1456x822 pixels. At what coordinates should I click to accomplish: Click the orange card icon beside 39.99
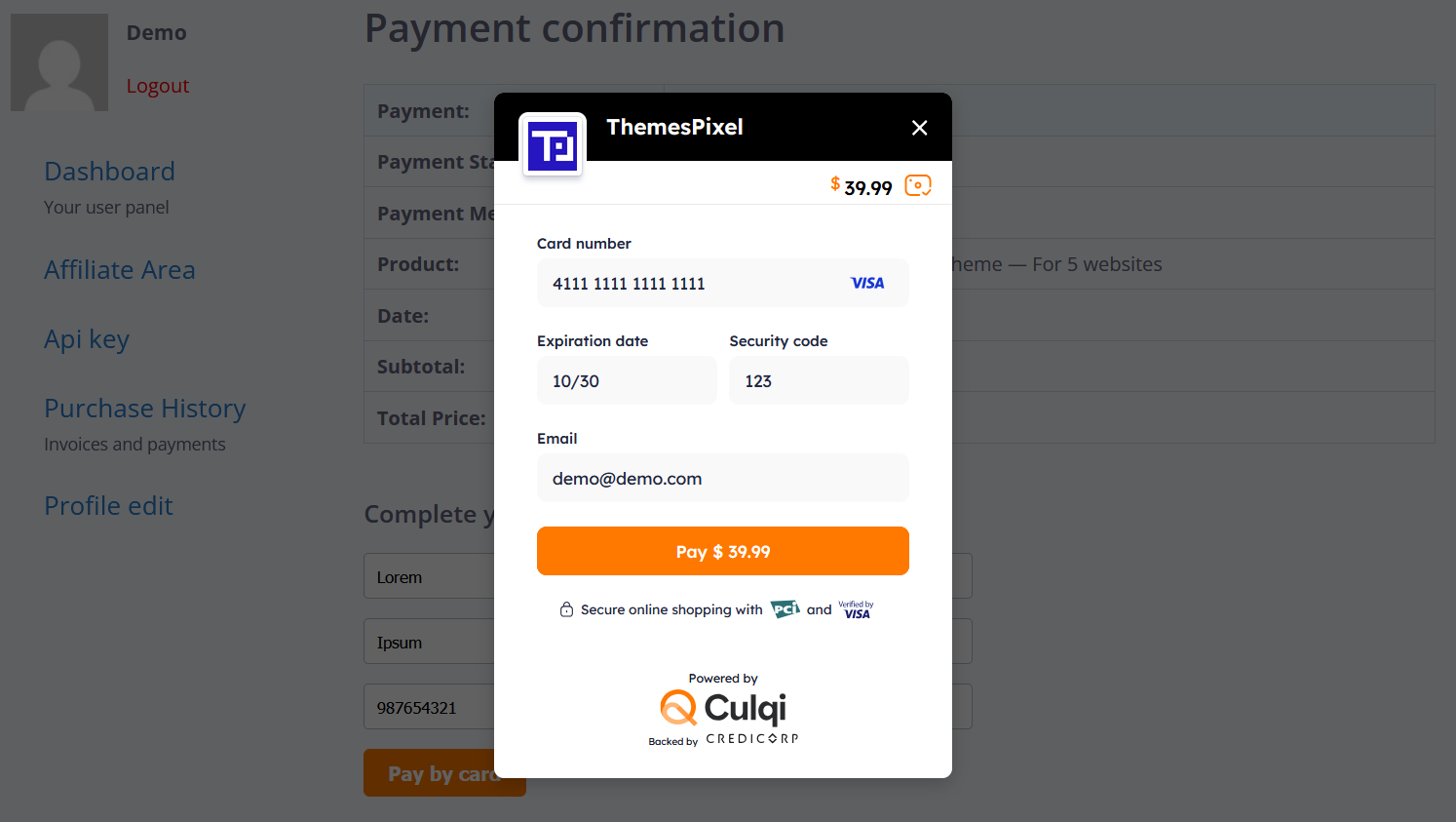pos(918,185)
